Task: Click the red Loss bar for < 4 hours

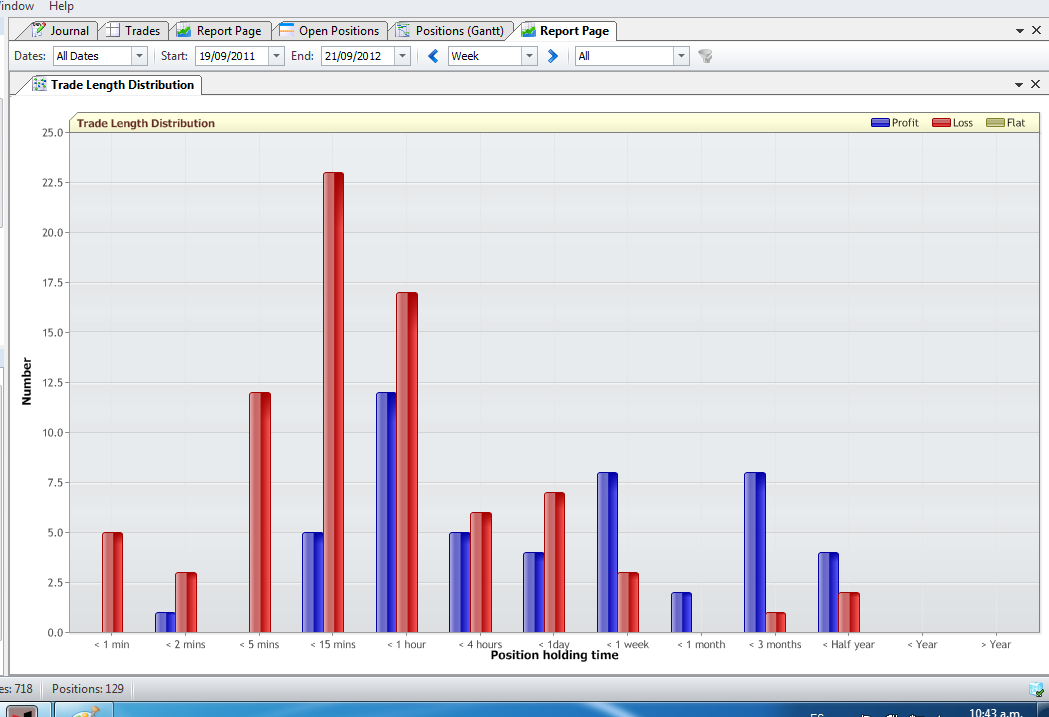Action: pyautogui.click(x=480, y=572)
